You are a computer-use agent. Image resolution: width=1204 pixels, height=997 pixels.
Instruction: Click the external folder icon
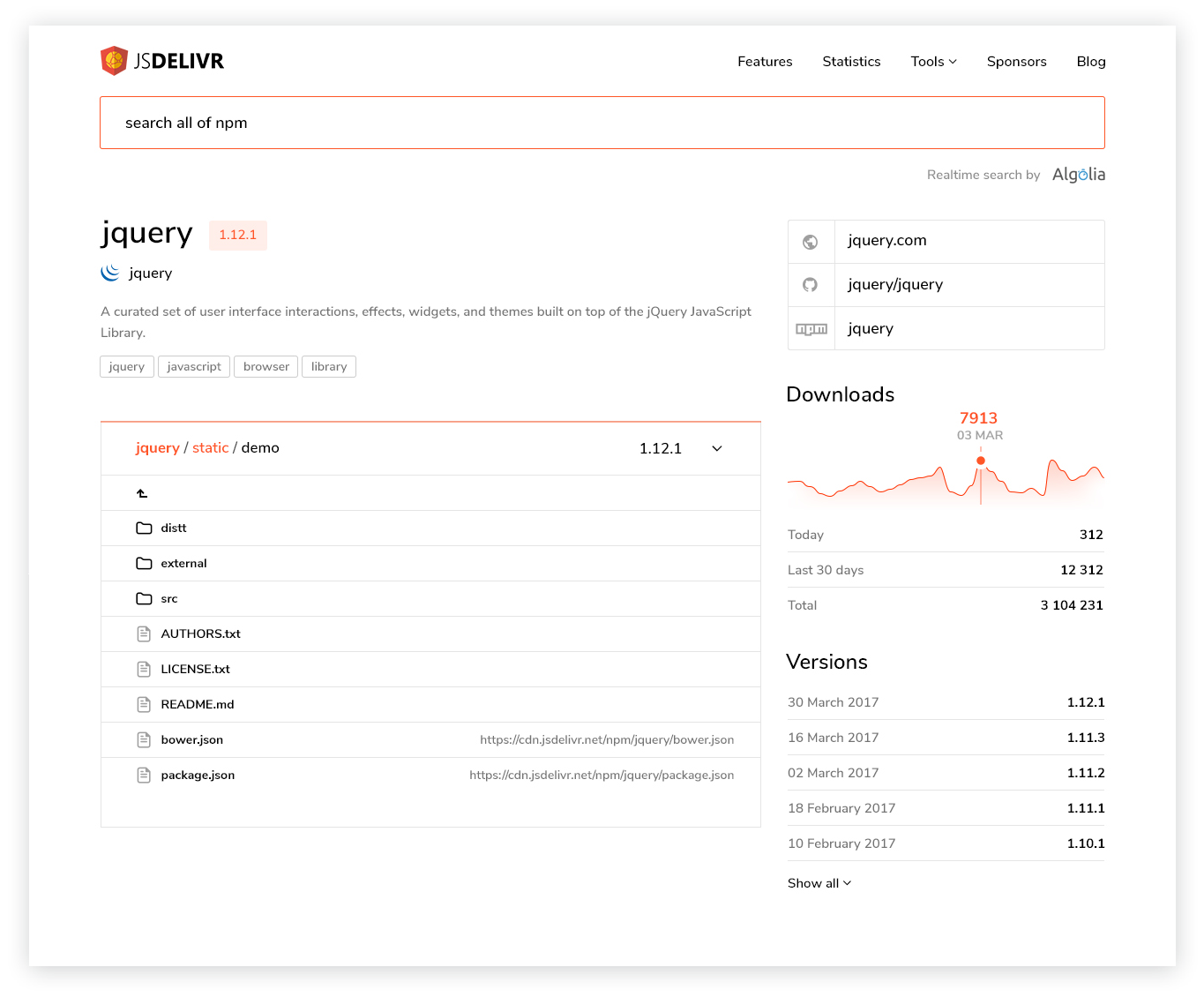point(144,564)
